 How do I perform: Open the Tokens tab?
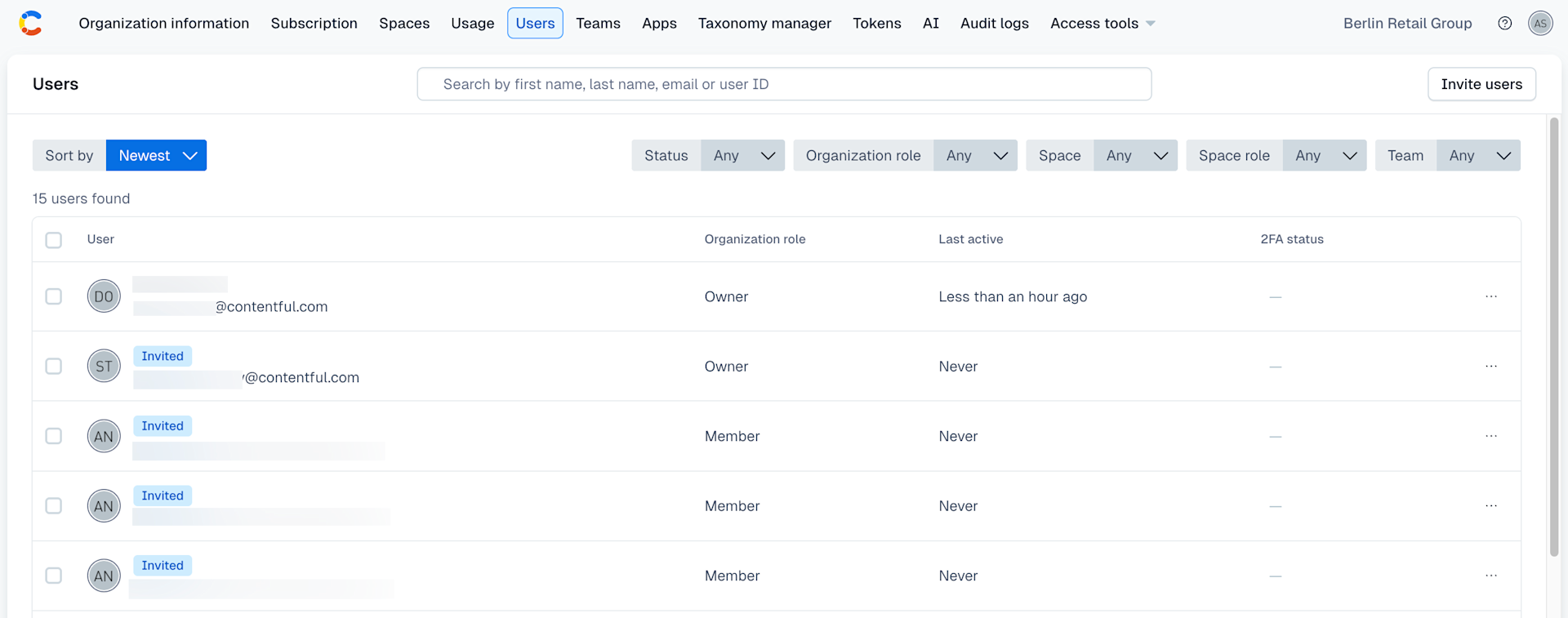click(x=877, y=23)
